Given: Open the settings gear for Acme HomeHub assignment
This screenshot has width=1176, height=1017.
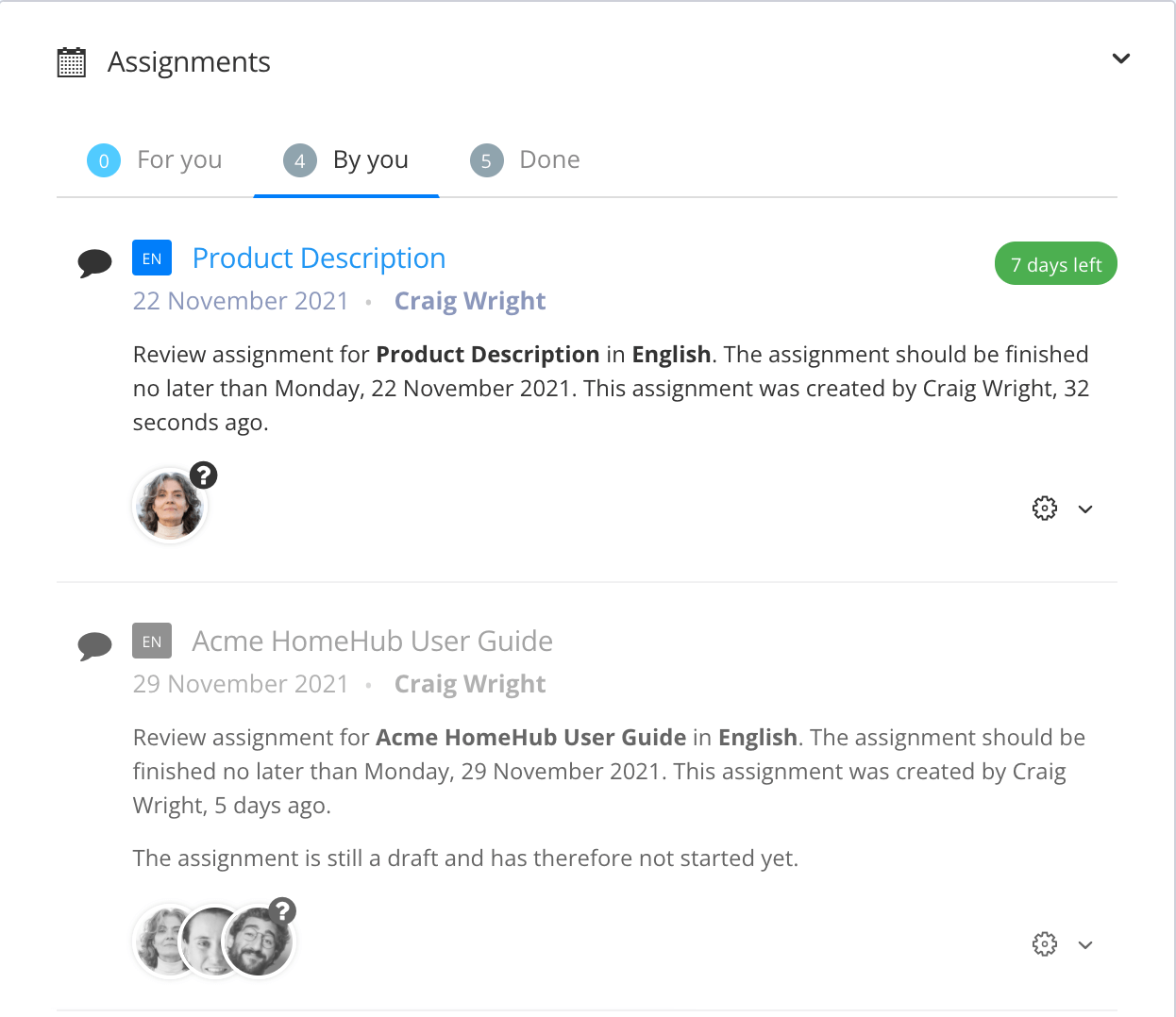Looking at the screenshot, I should pos(1045,943).
